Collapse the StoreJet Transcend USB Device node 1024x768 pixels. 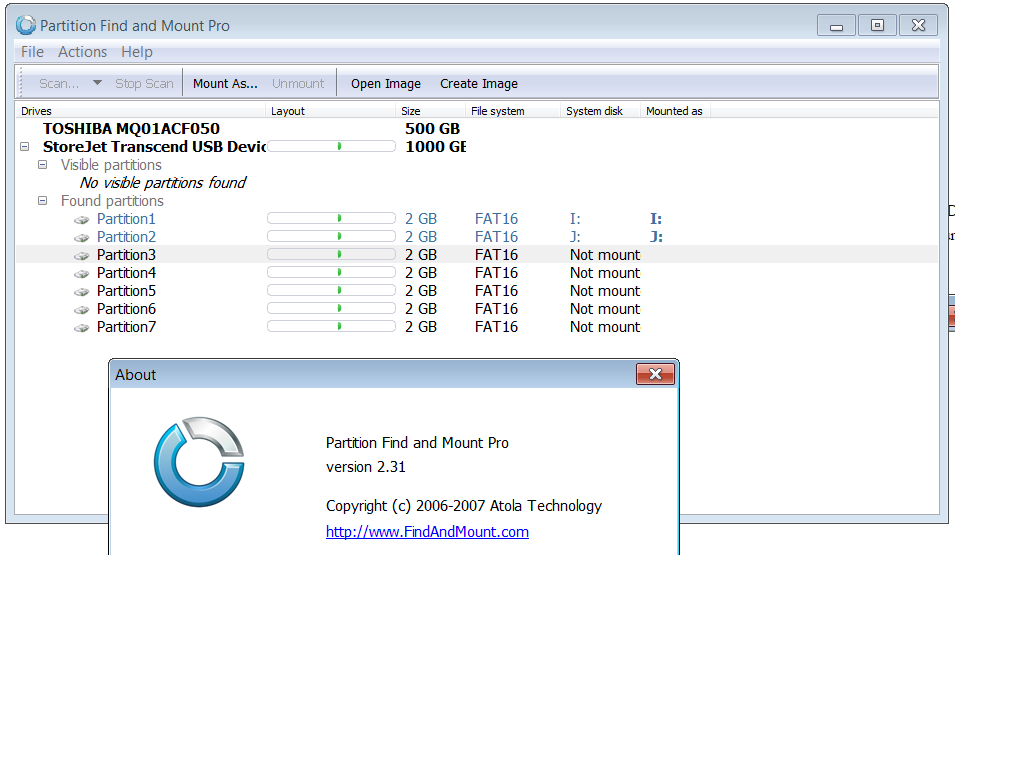[x=25, y=147]
